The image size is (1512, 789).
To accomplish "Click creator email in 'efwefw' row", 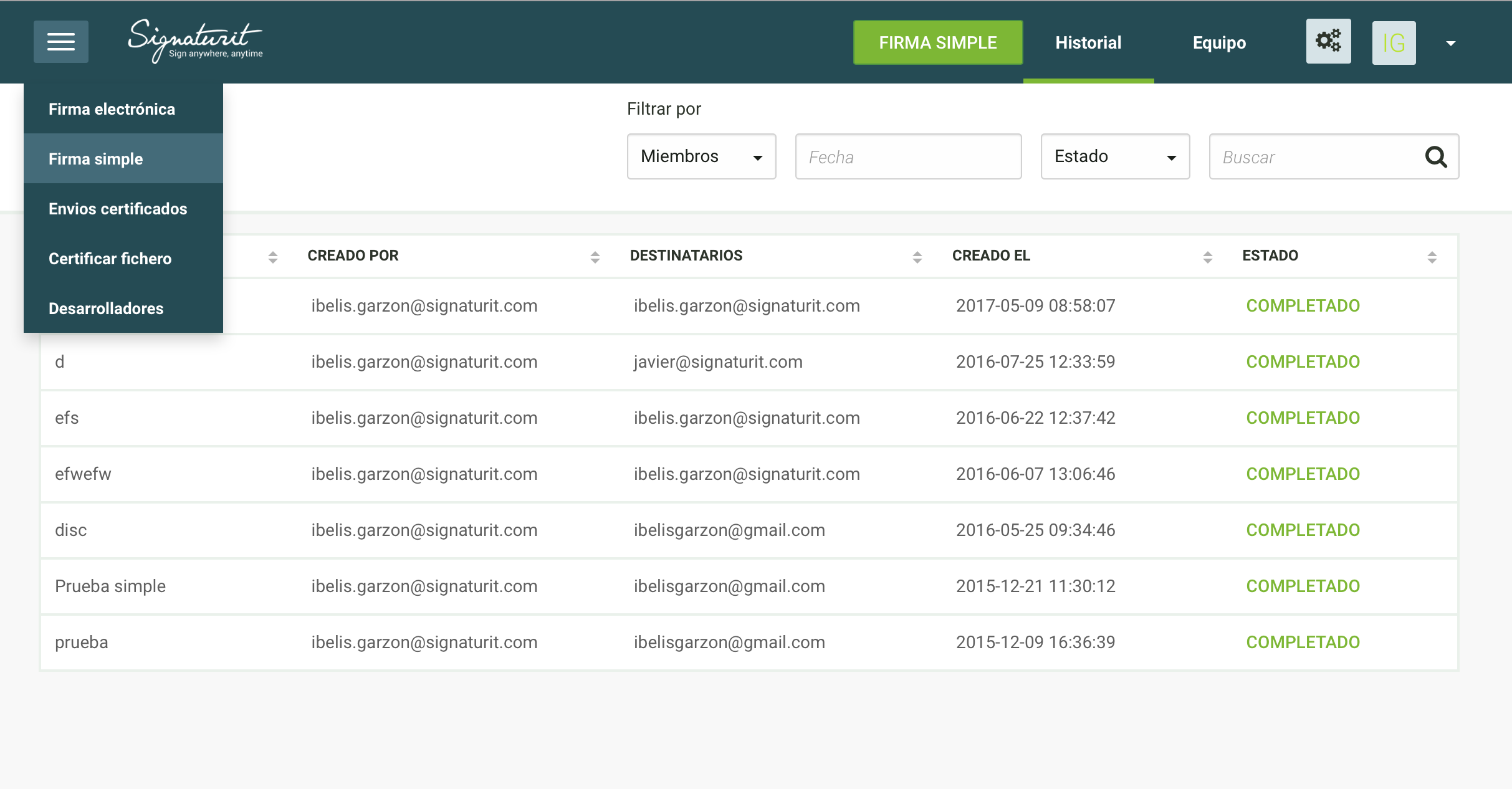I will pyautogui.click(x=424, y=474).
